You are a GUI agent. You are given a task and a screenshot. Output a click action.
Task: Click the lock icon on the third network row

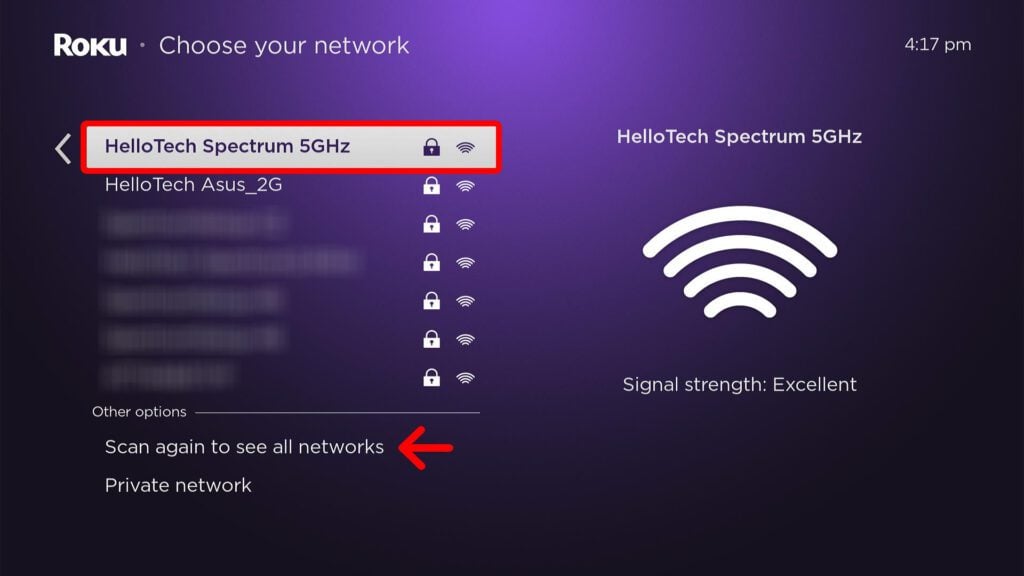(433, 224)
